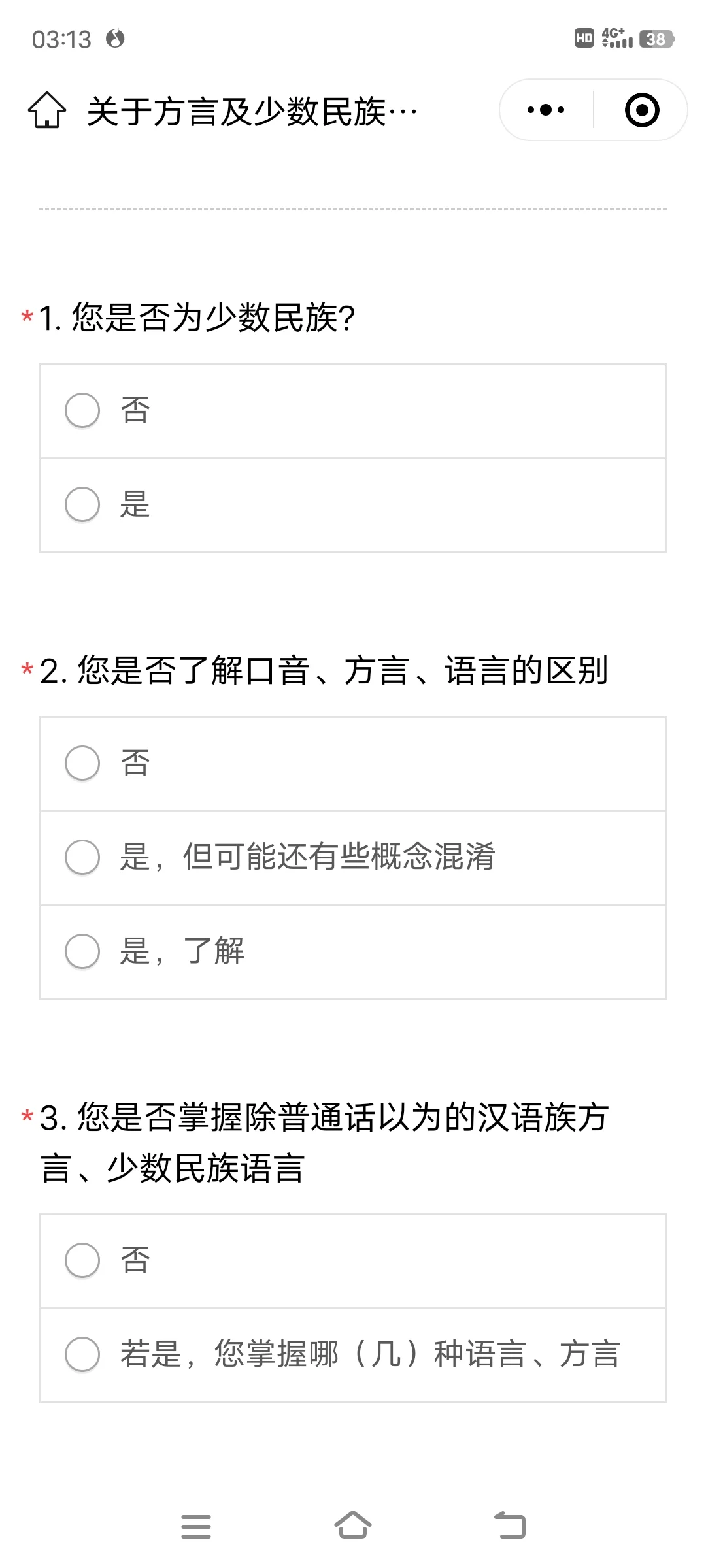This screenshot has height=1568, width=706.
Task: Tap the Android home navigation button
Action: [353, 1525]
